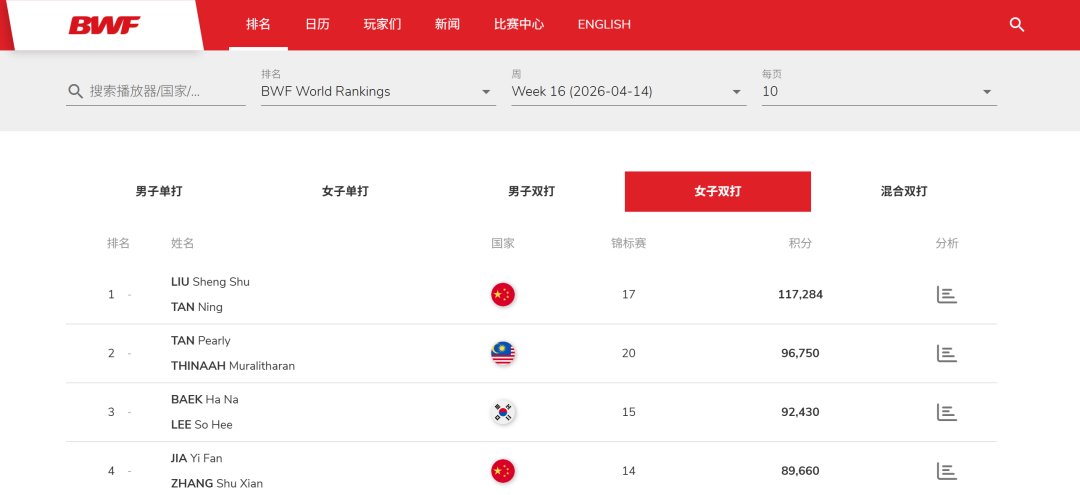Open the search magnifier in the header

pyautogui.click(x=1017, y=25)
